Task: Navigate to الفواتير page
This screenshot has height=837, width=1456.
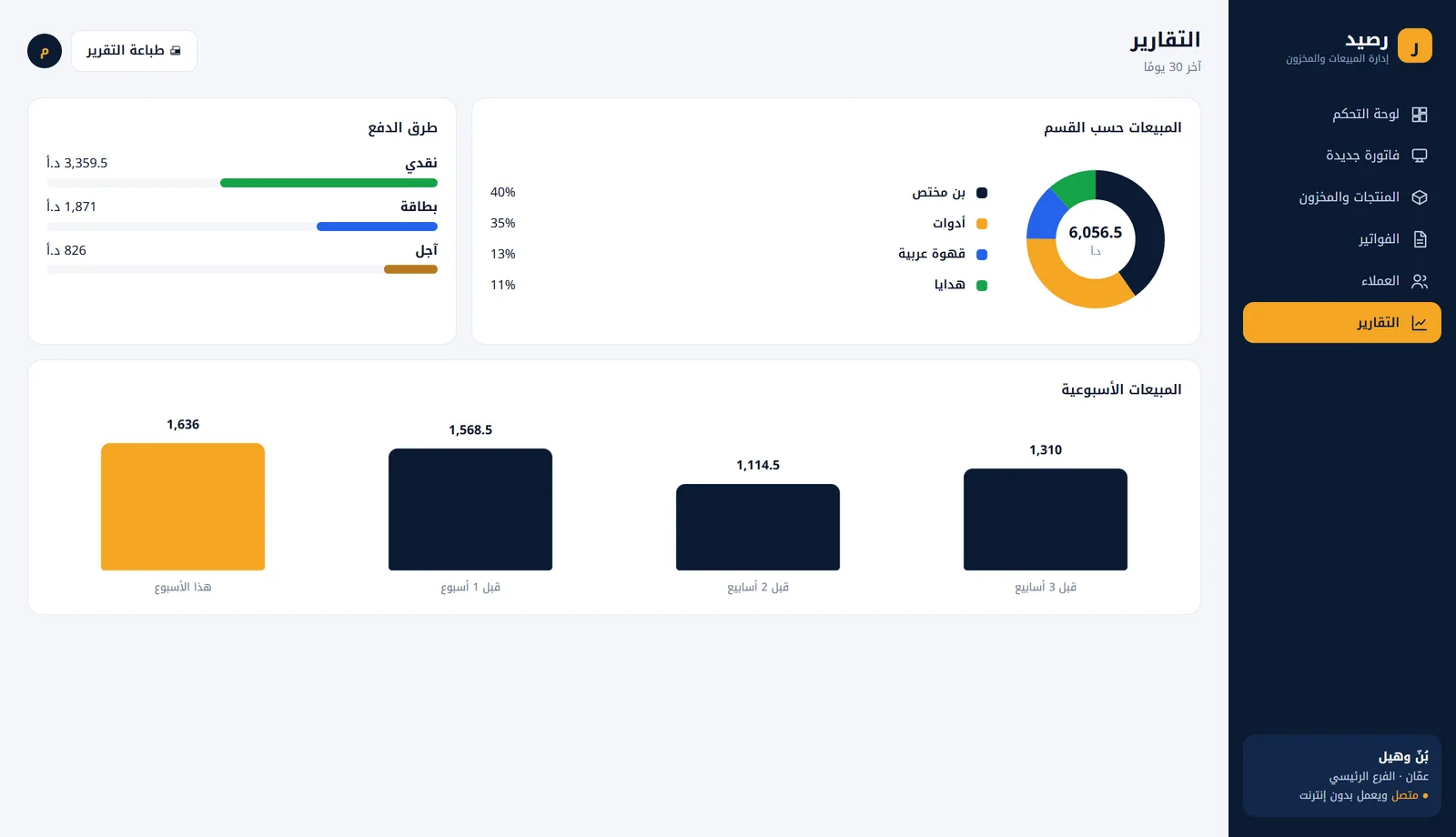Action: (x=1342, y=239)
